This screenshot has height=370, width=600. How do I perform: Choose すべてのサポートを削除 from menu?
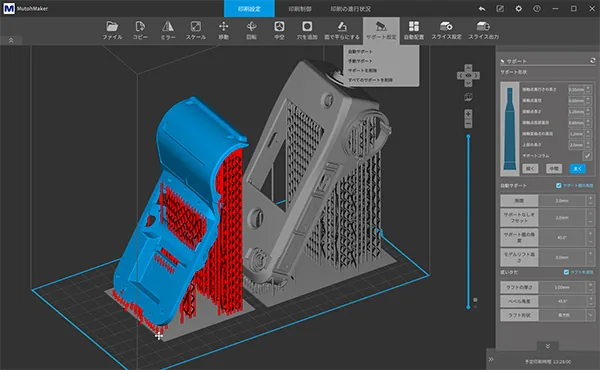(x=370, y=80)
